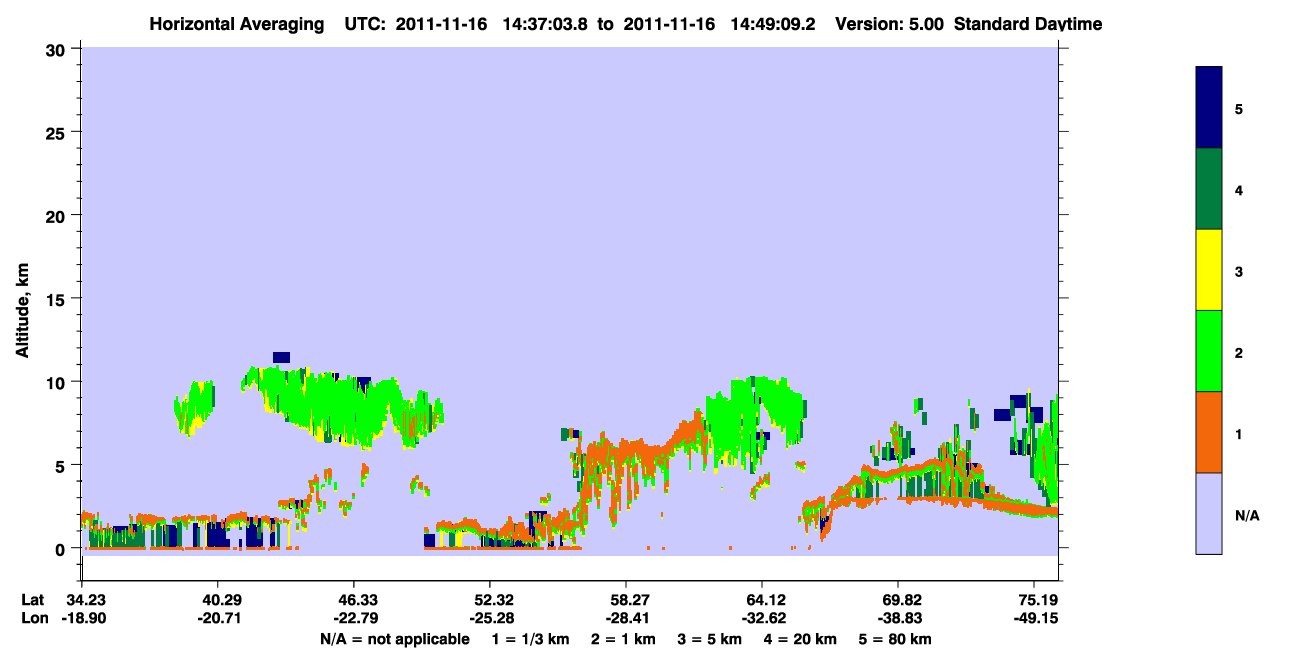Select the dark green colorbar segment labeled 4

click(x=1209, y=189)
